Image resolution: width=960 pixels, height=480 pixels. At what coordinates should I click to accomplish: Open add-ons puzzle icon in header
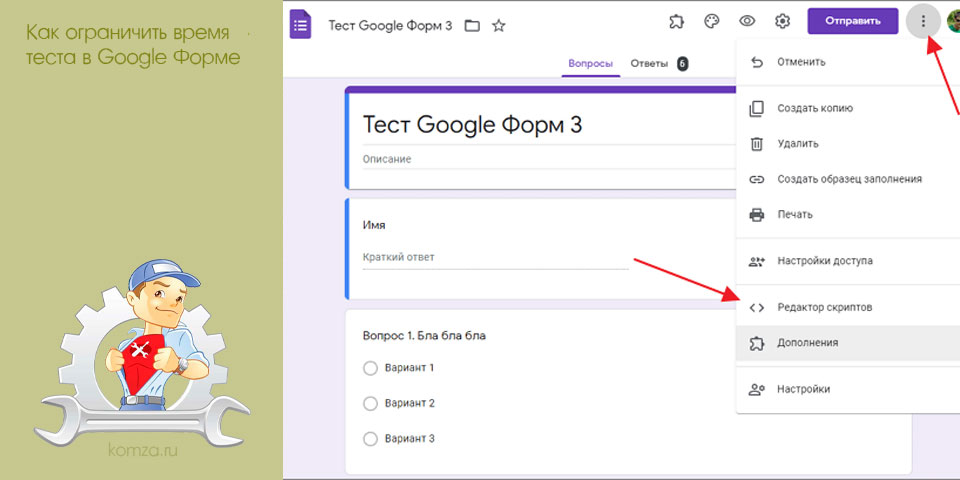[x=676, y=21]
